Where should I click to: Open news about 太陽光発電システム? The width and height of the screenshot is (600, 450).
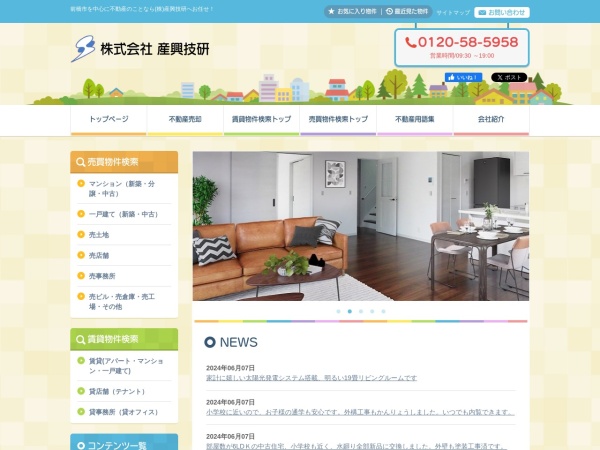(311, 378)
